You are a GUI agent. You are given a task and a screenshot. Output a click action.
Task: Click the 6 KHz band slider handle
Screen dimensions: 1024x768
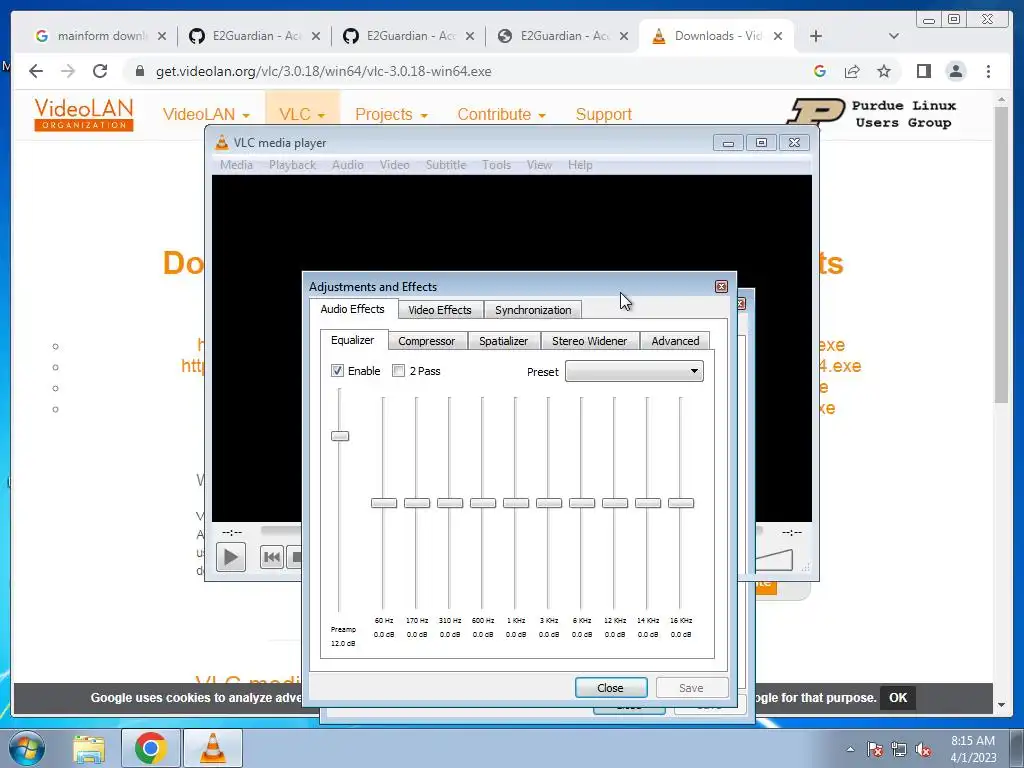[x=582, y=503]
